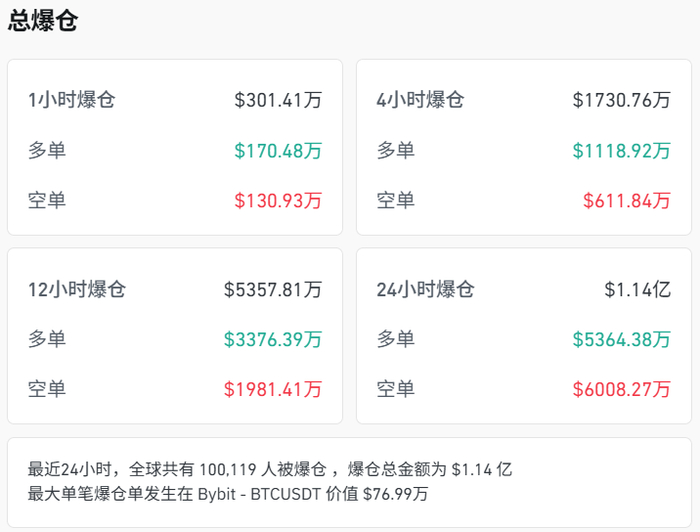Click the 4-hour total $1730.76万
Screen dimensions: 700x532
click(621, 100)
